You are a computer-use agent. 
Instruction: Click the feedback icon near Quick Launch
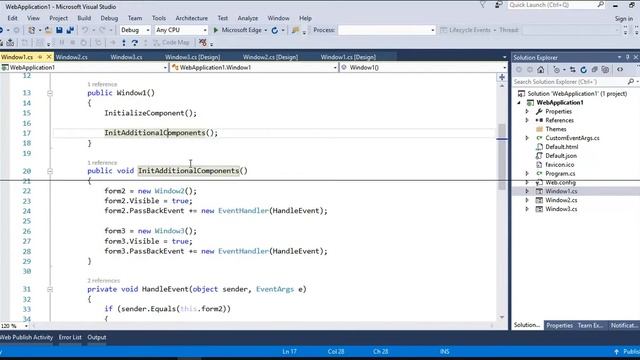point(498,5)
